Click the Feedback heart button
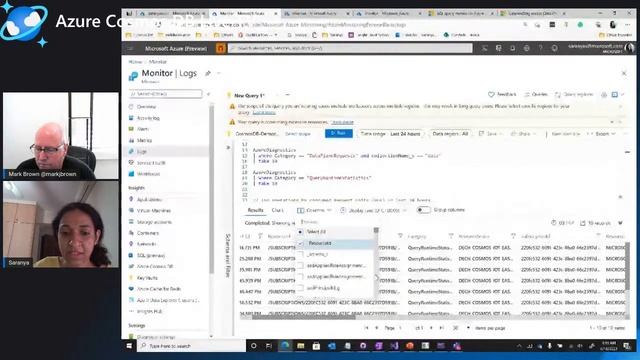The width and height of the screenshot is (640, 360). pyautogui.click(x=502, y=94)
